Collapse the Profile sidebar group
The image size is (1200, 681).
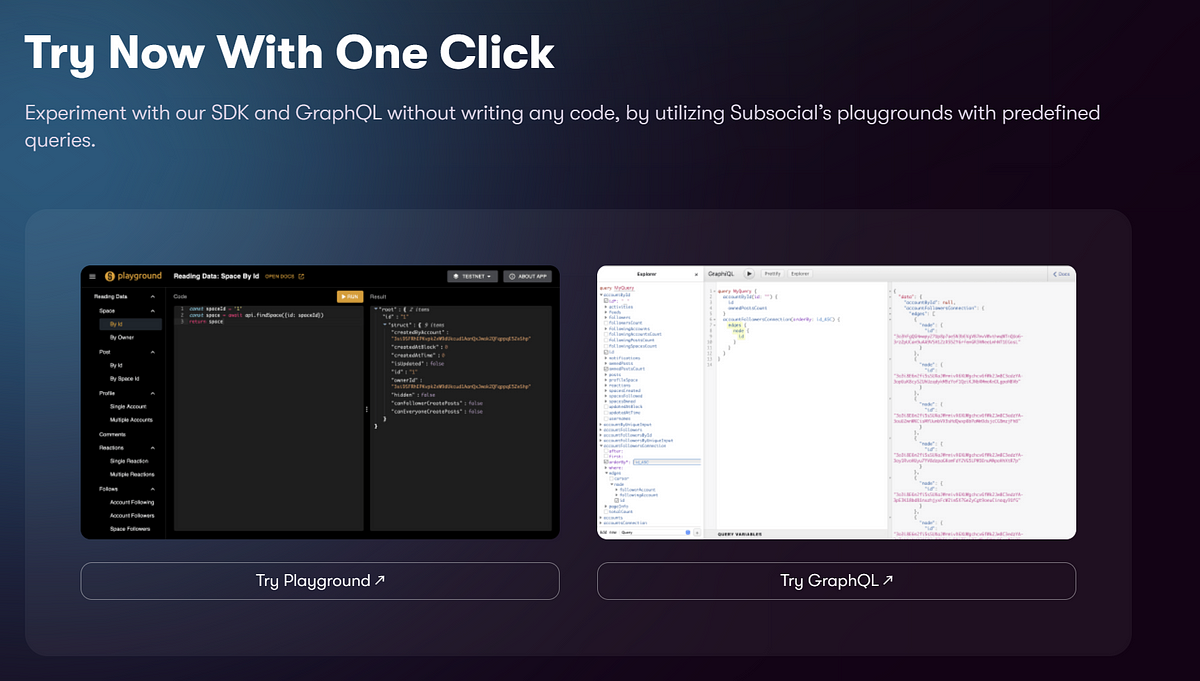pyautogui.click(x=153, y=393)
